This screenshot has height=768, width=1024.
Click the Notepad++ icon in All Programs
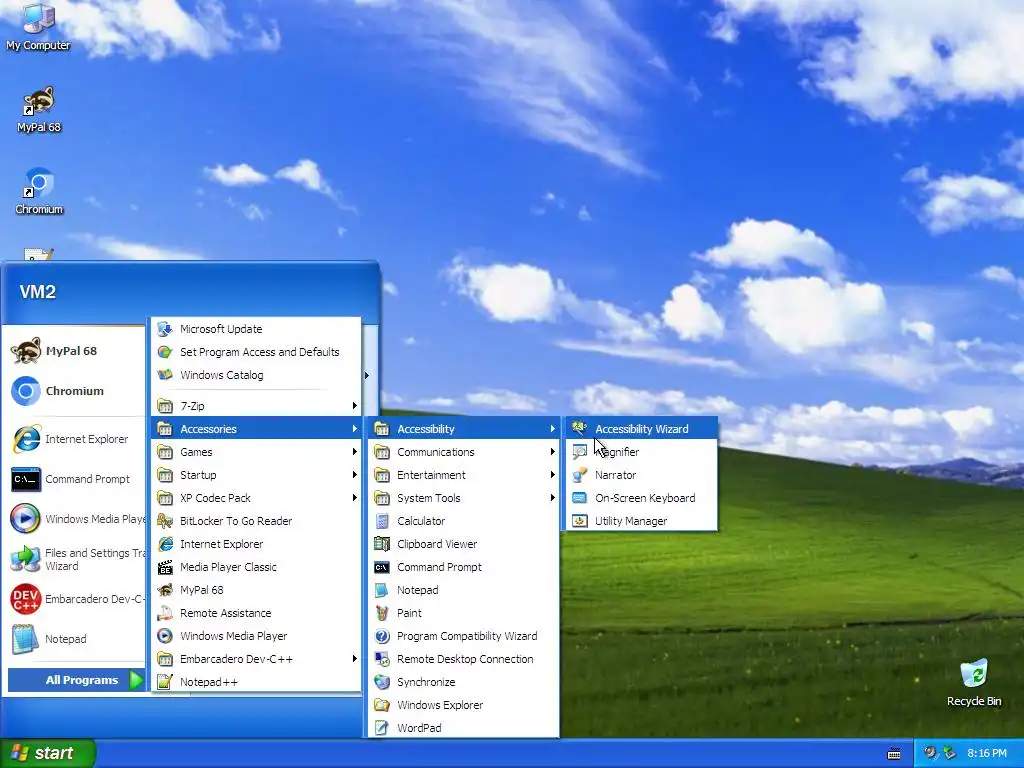(x=165, y=682)
